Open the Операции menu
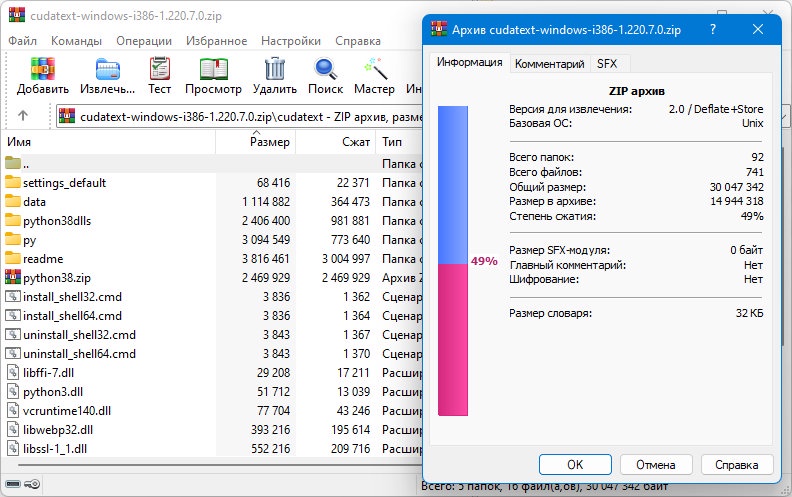792x497 pixels. (144, 41)
